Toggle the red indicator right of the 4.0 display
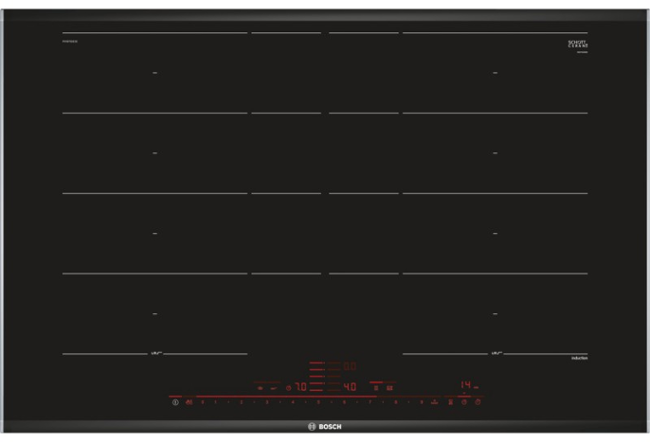This screenshot has width=650, height=442. (x=377, y=385)
